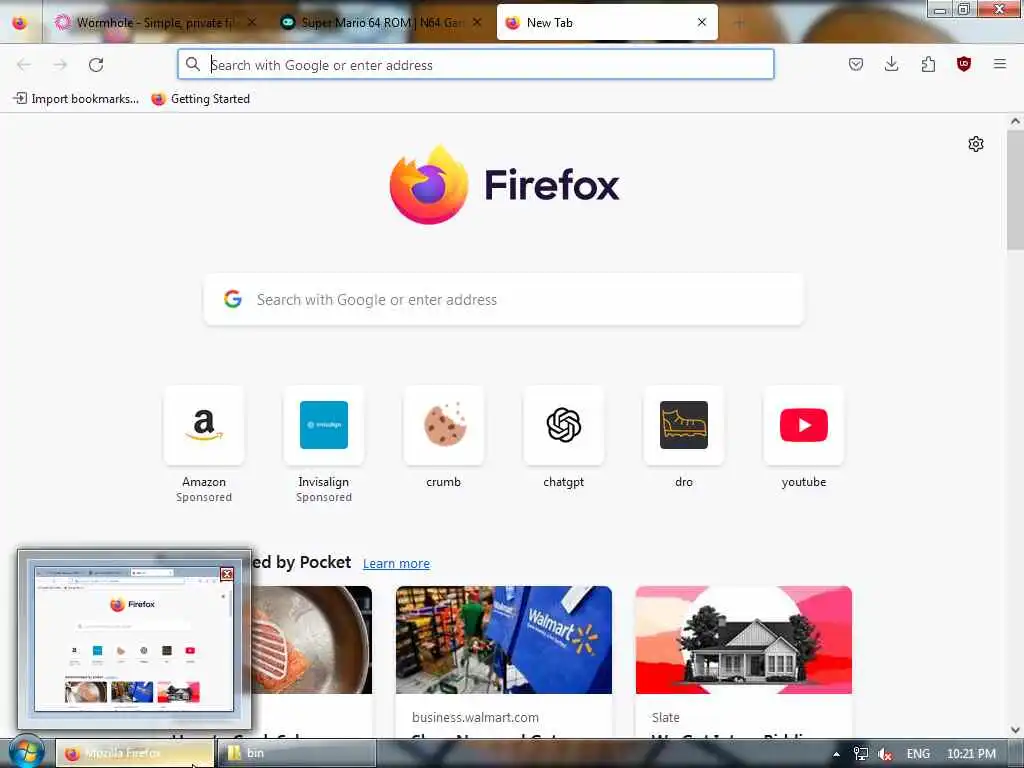
Task: Open the Firefox View pinned tab icon
Action: pyautogui.click(x=20, y=23)
